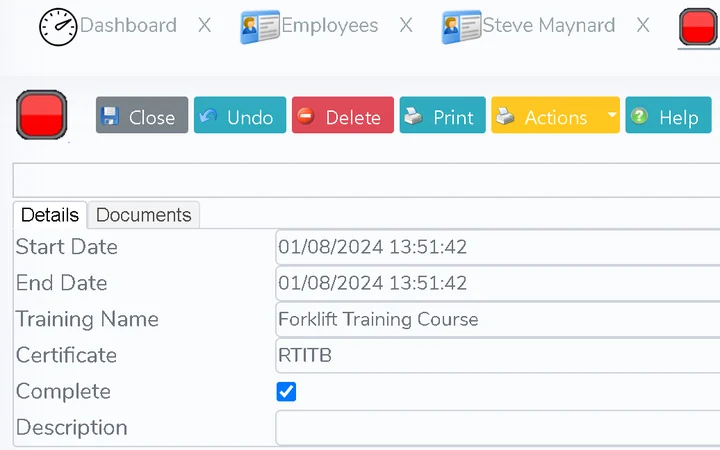Screen dimensions: 720x450
Task: Click the Undo button
Action: [x=240, y=115]
